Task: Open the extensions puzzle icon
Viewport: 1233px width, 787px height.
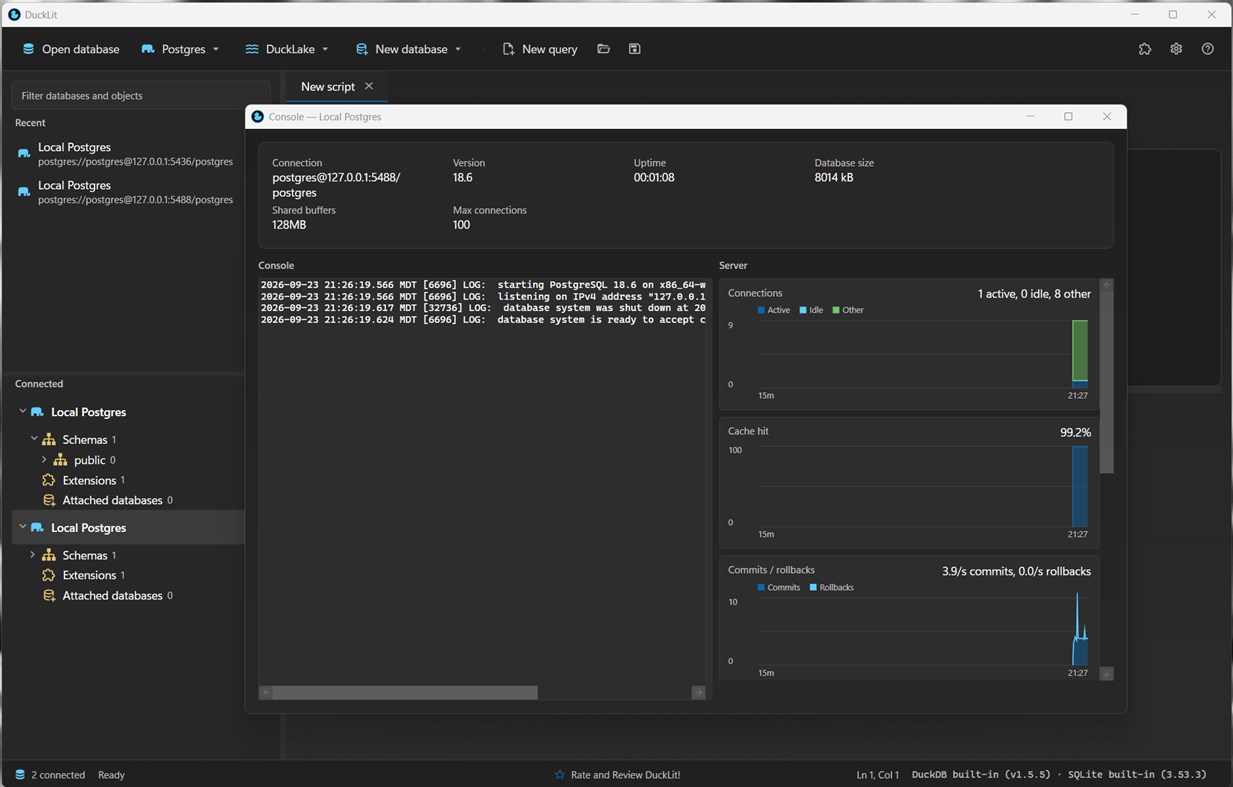Action: (1145, 49)
